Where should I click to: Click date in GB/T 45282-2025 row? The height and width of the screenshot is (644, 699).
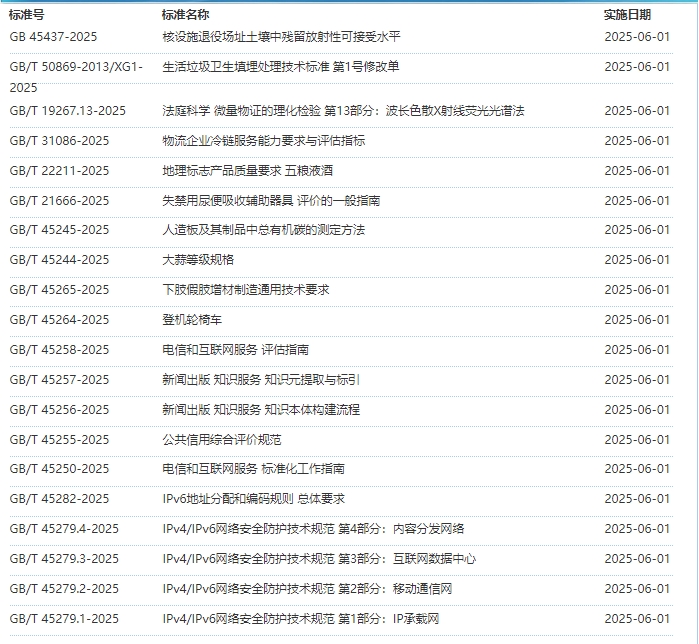pos(637,498)
